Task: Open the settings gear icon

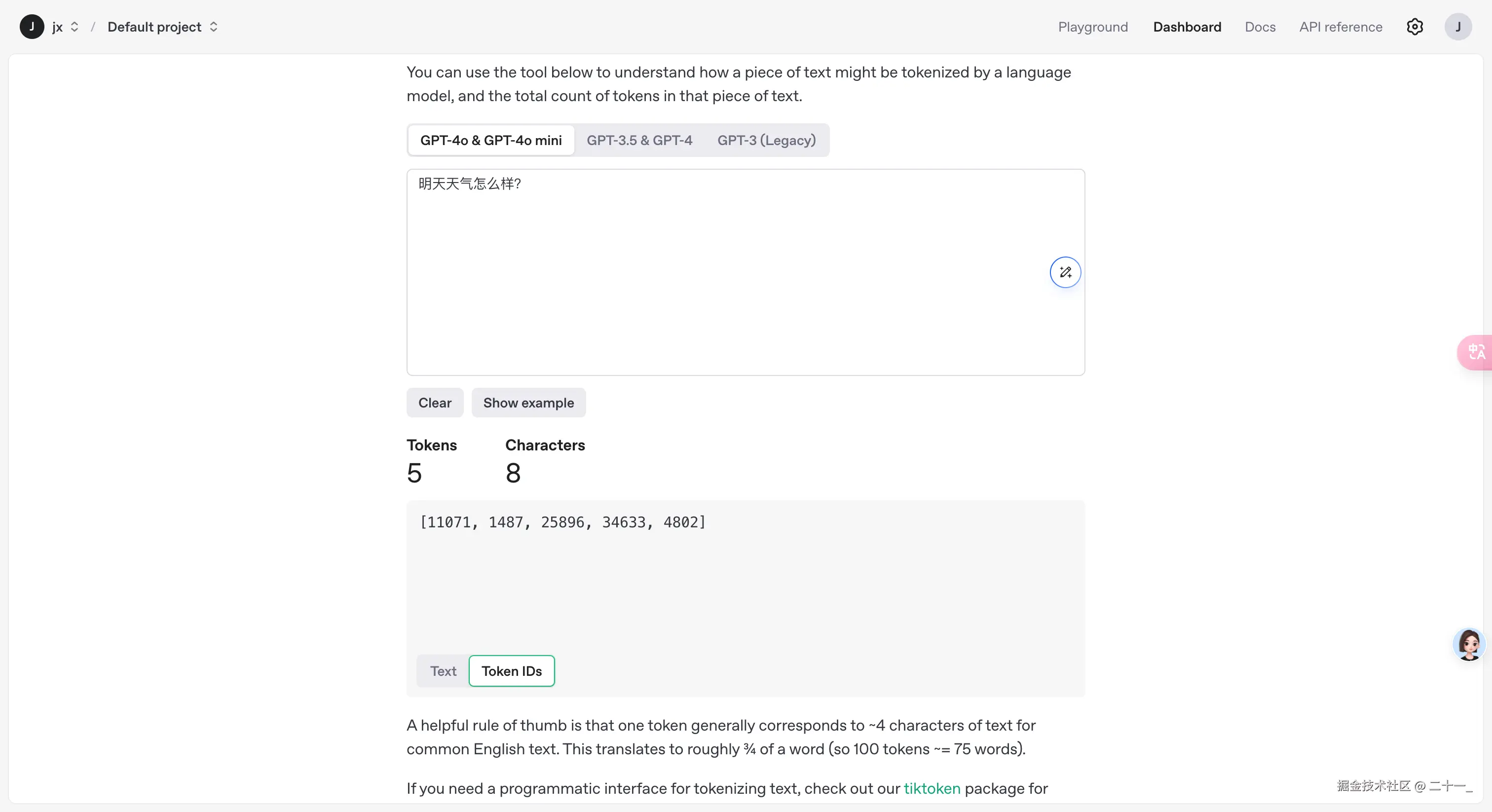Action: 1415,27
